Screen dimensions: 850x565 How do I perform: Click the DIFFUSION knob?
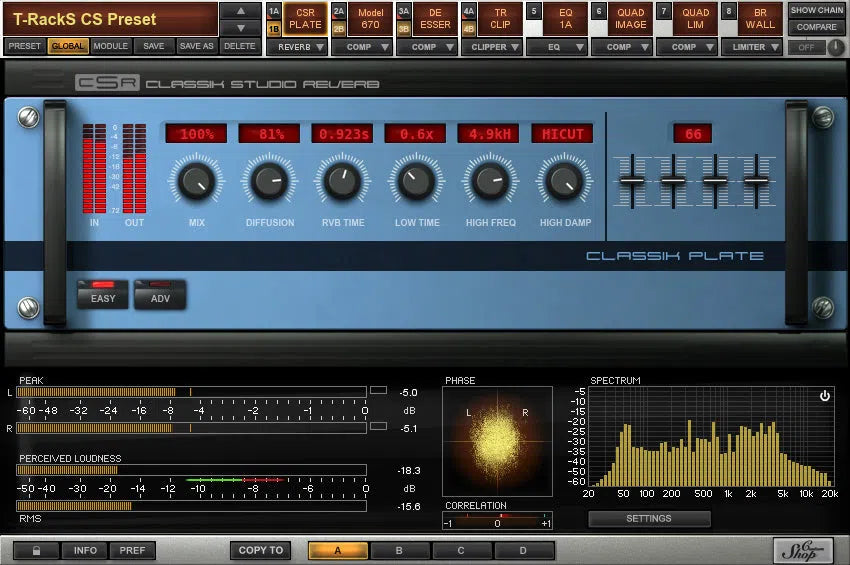[x=267, y=181]
